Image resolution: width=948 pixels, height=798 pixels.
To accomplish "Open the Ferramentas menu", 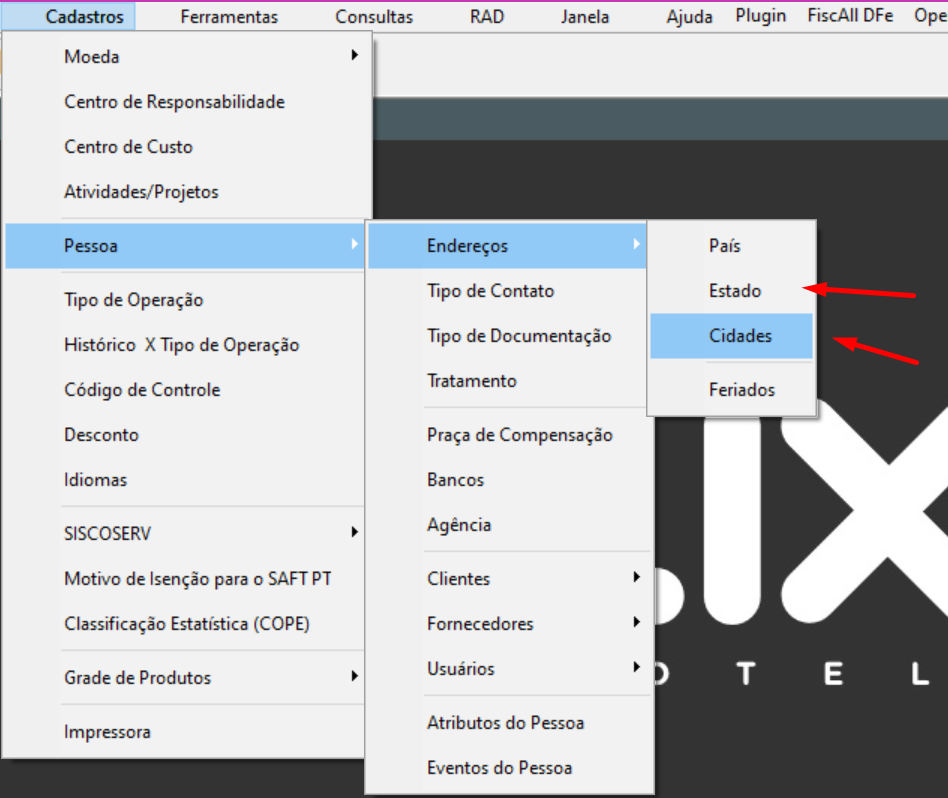I will 229,16.
